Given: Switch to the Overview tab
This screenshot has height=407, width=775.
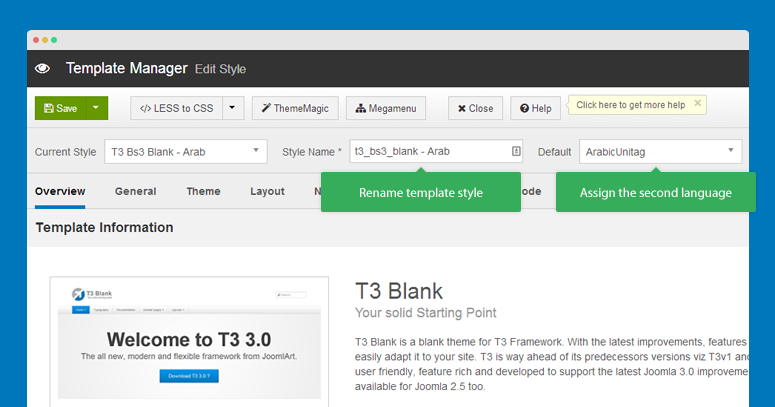Looking at the screenshot, I should [x=60, y=191].
